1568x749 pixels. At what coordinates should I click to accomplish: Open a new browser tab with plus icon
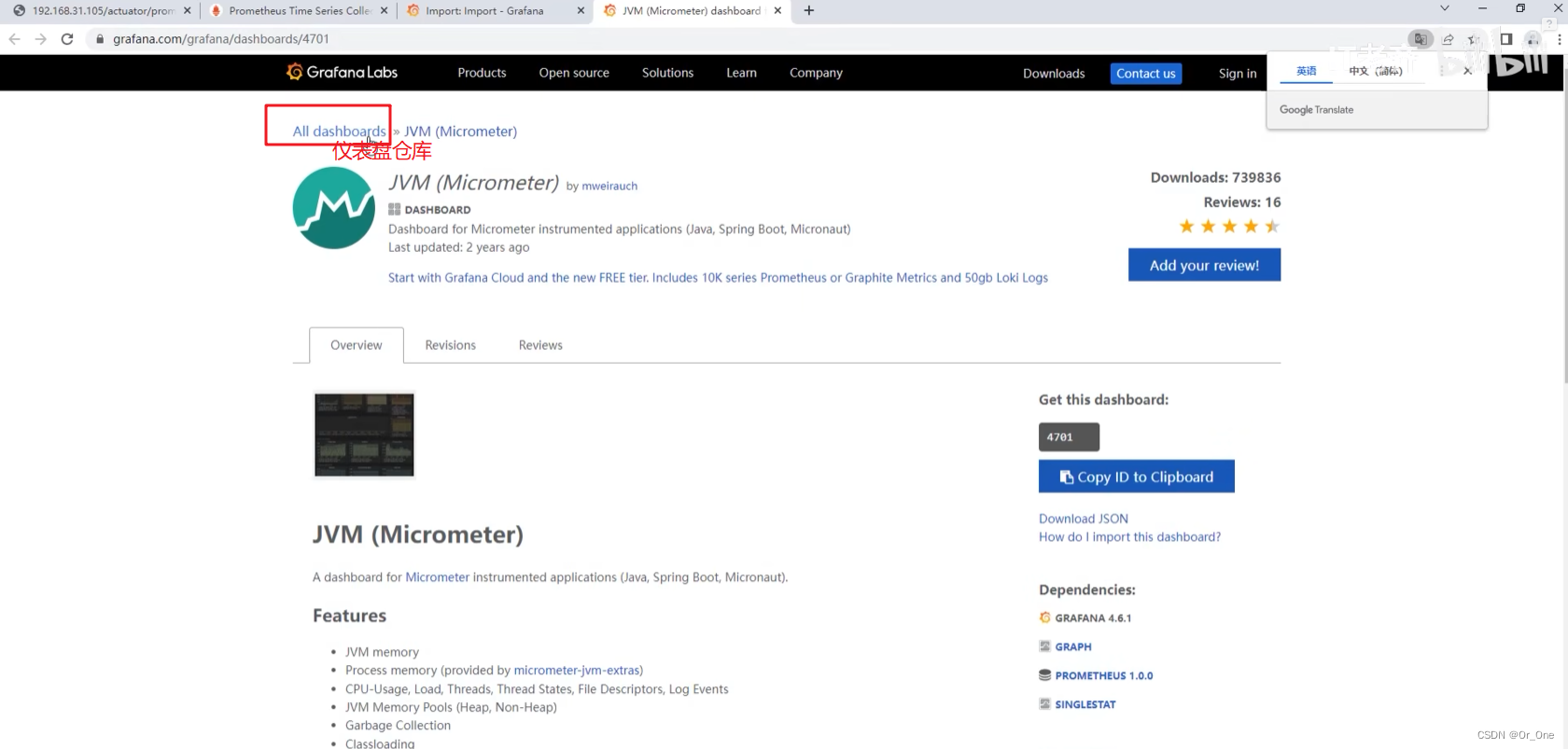point(809,10)
